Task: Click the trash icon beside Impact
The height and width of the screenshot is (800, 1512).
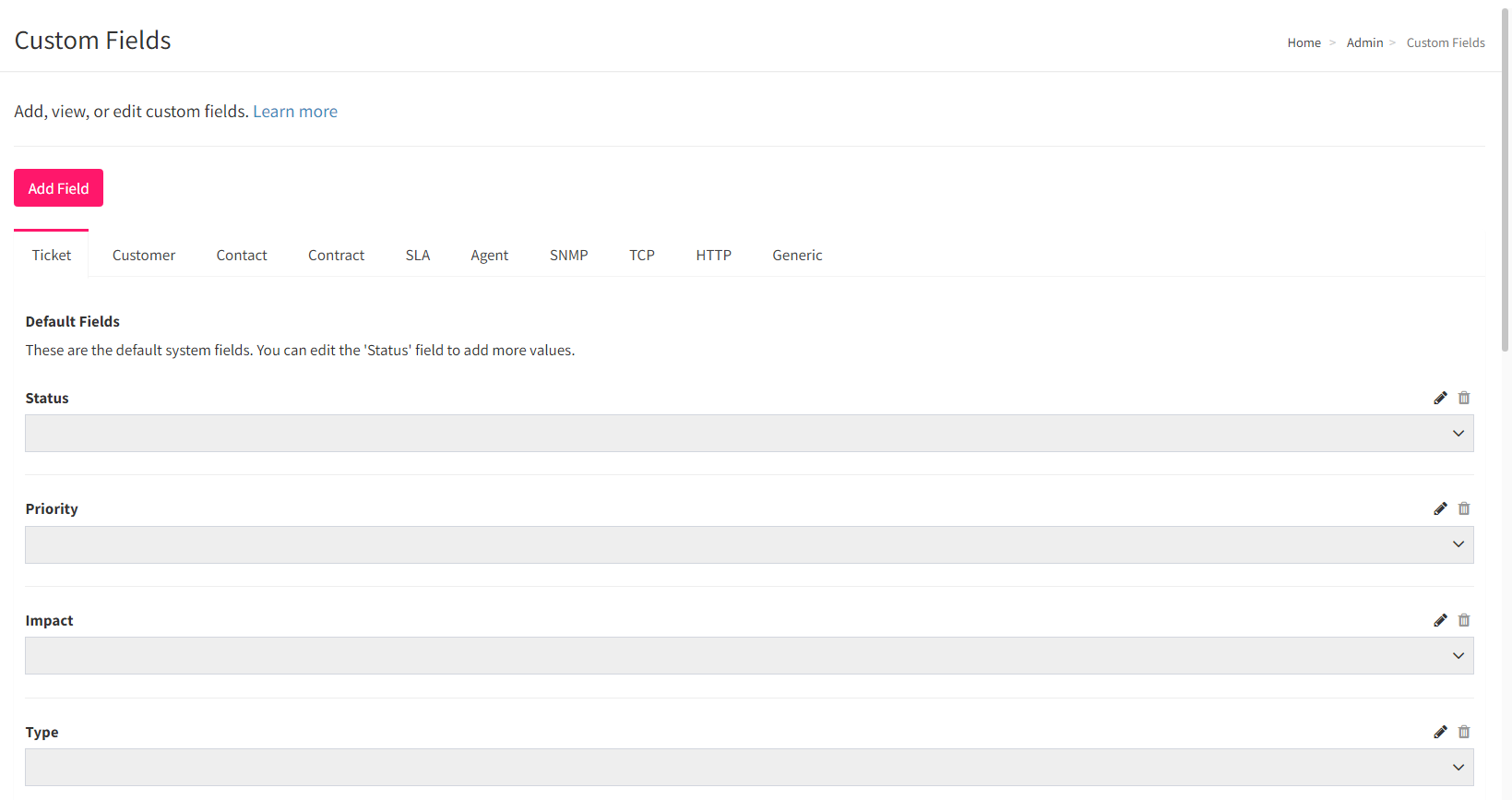Action: pyautogui.click(x=1464, y=620)
